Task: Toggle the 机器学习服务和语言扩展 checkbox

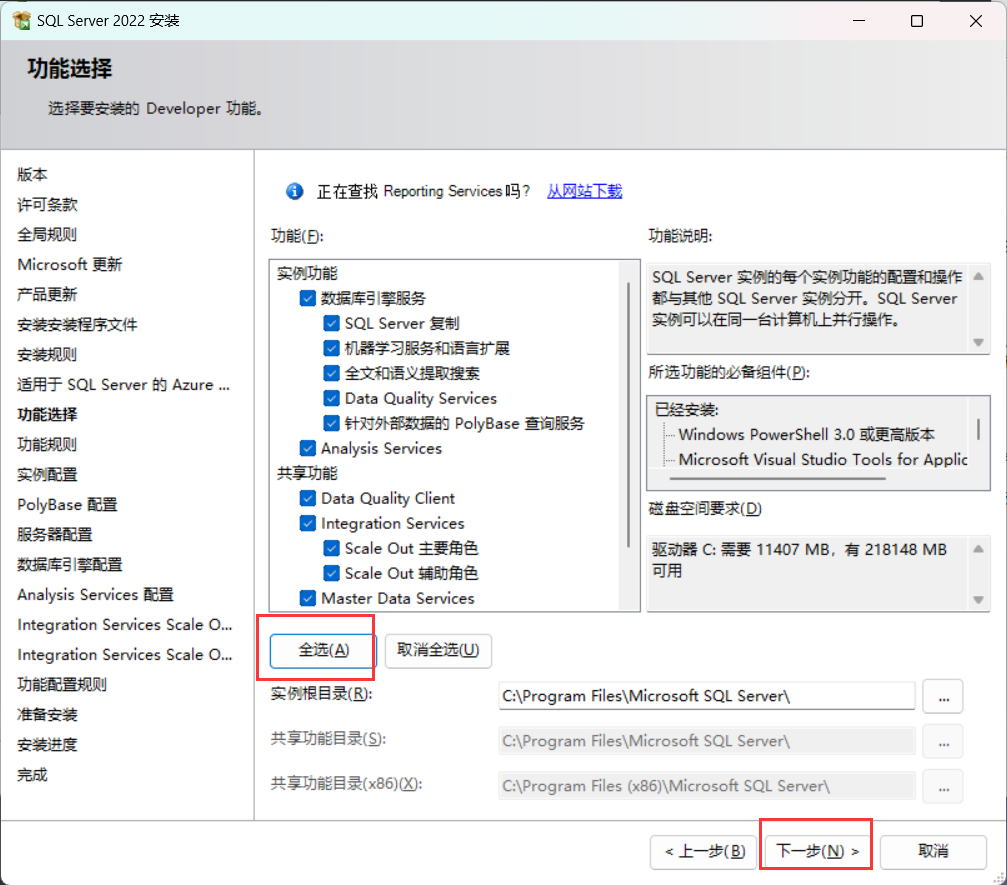Action: click(x=331, y=348)
